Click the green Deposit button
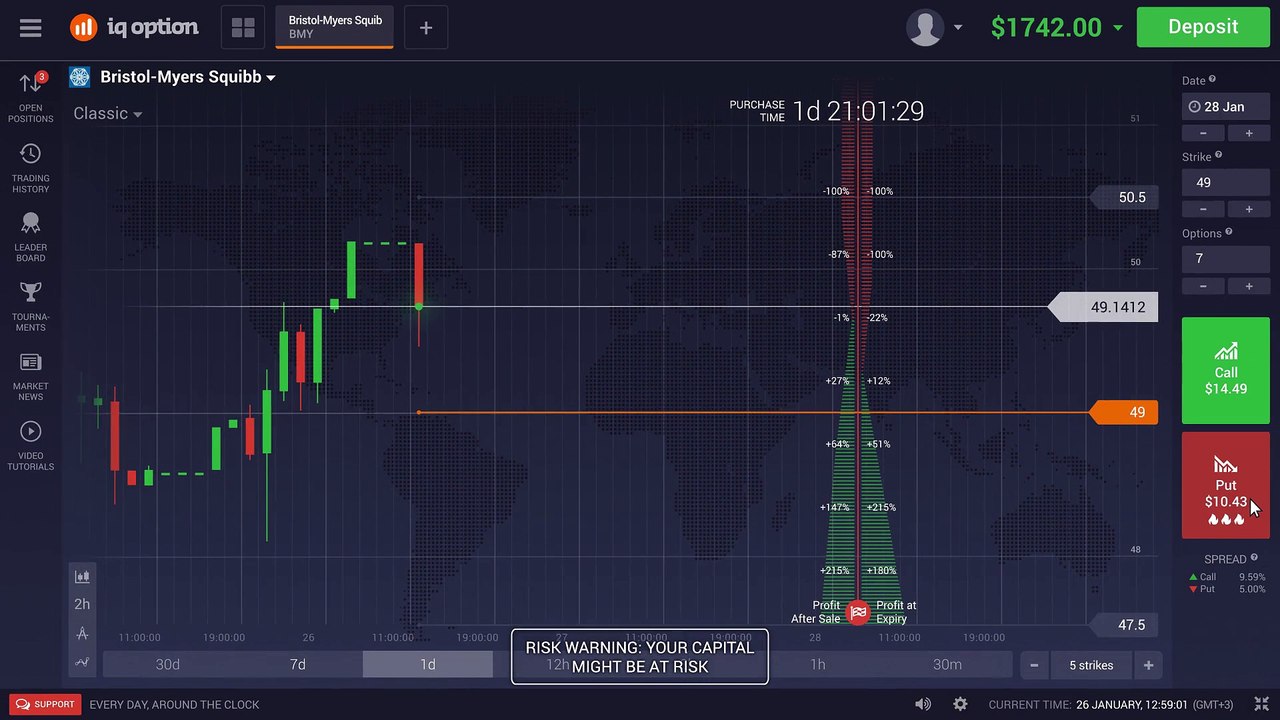Viewport: 1280px width, 720px height. coord(1203,27)
